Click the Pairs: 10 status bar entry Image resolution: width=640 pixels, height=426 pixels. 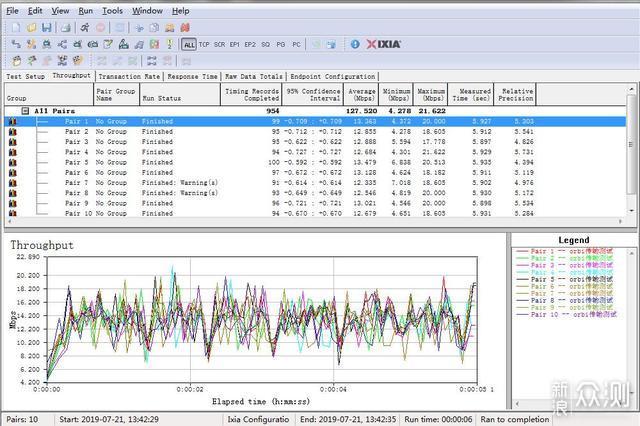pos(22,419)
